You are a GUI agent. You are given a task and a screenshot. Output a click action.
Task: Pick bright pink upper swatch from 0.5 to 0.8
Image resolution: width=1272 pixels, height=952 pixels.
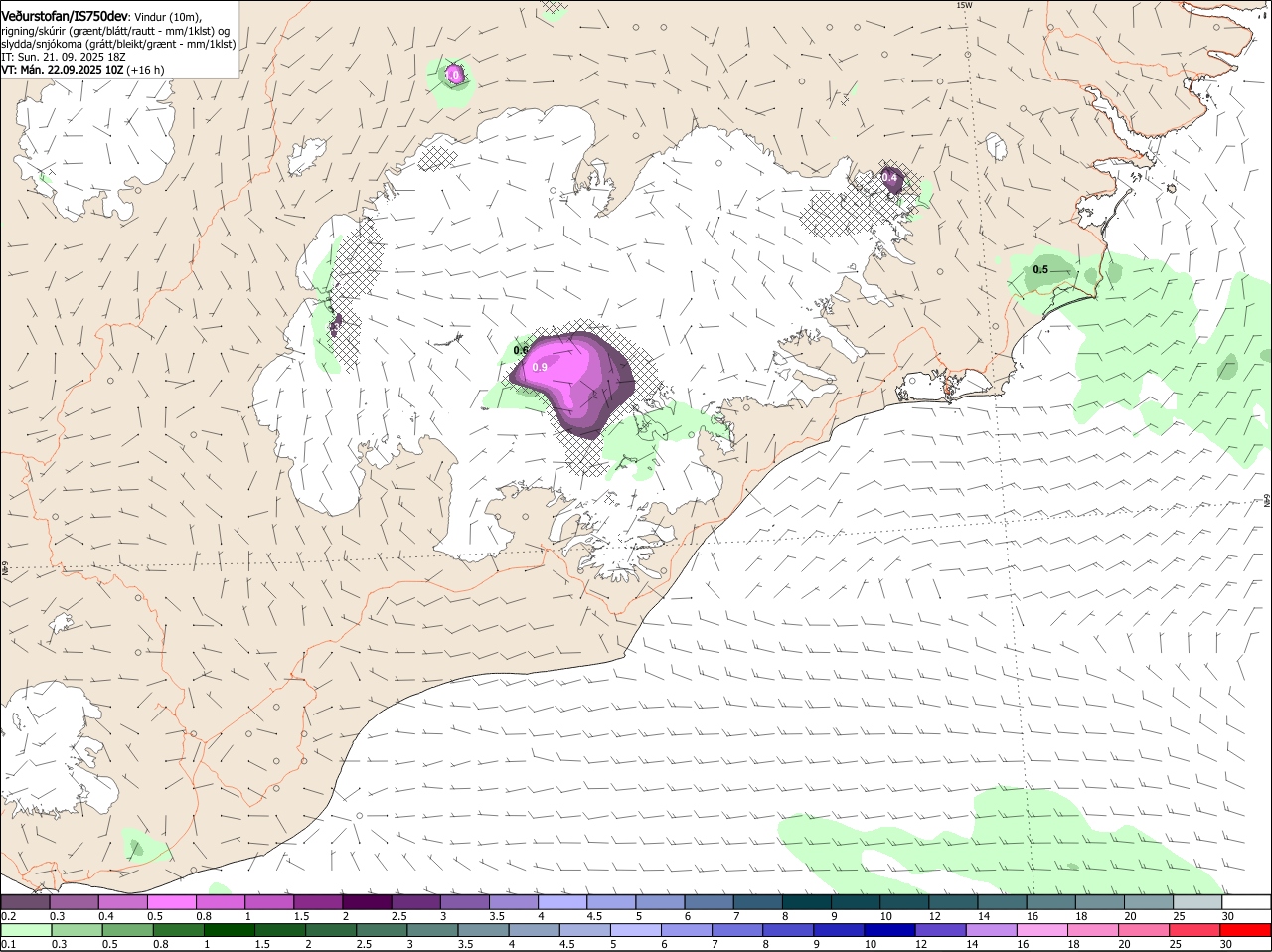pos(171,902)
